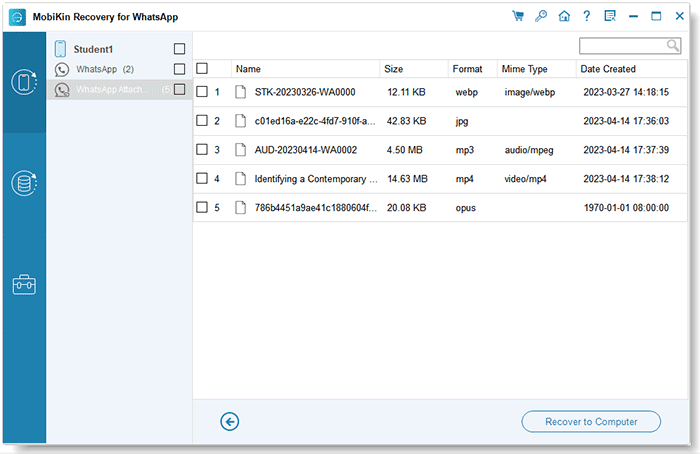The image size is (700, 454).
Task: Open help question mark icon
Action: pos(587,16)
